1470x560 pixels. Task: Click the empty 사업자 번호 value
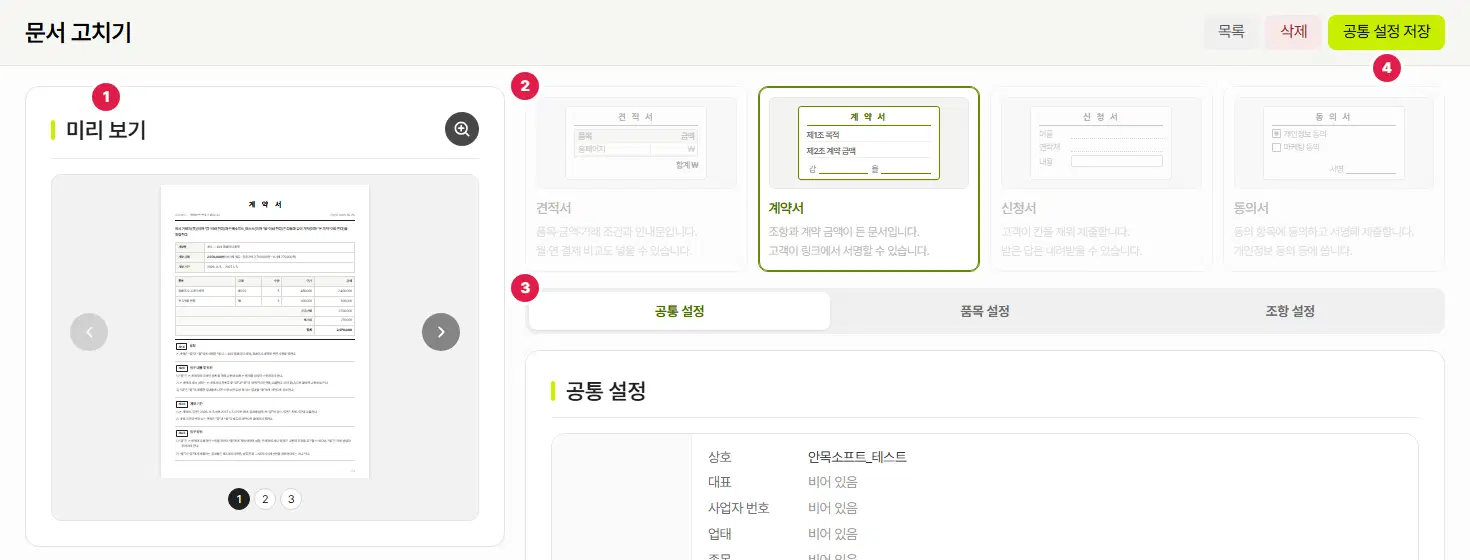pos(833,508)
